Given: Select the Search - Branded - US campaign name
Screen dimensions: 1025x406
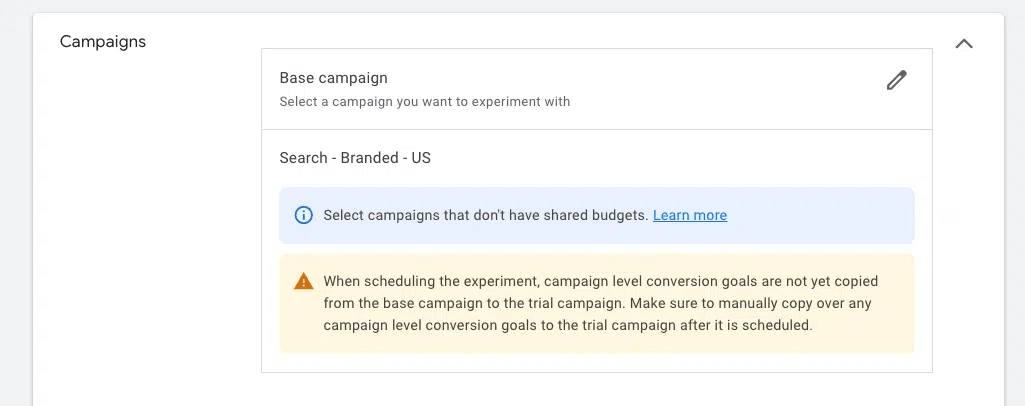Looking at the screenshot, I should point(355,158).
